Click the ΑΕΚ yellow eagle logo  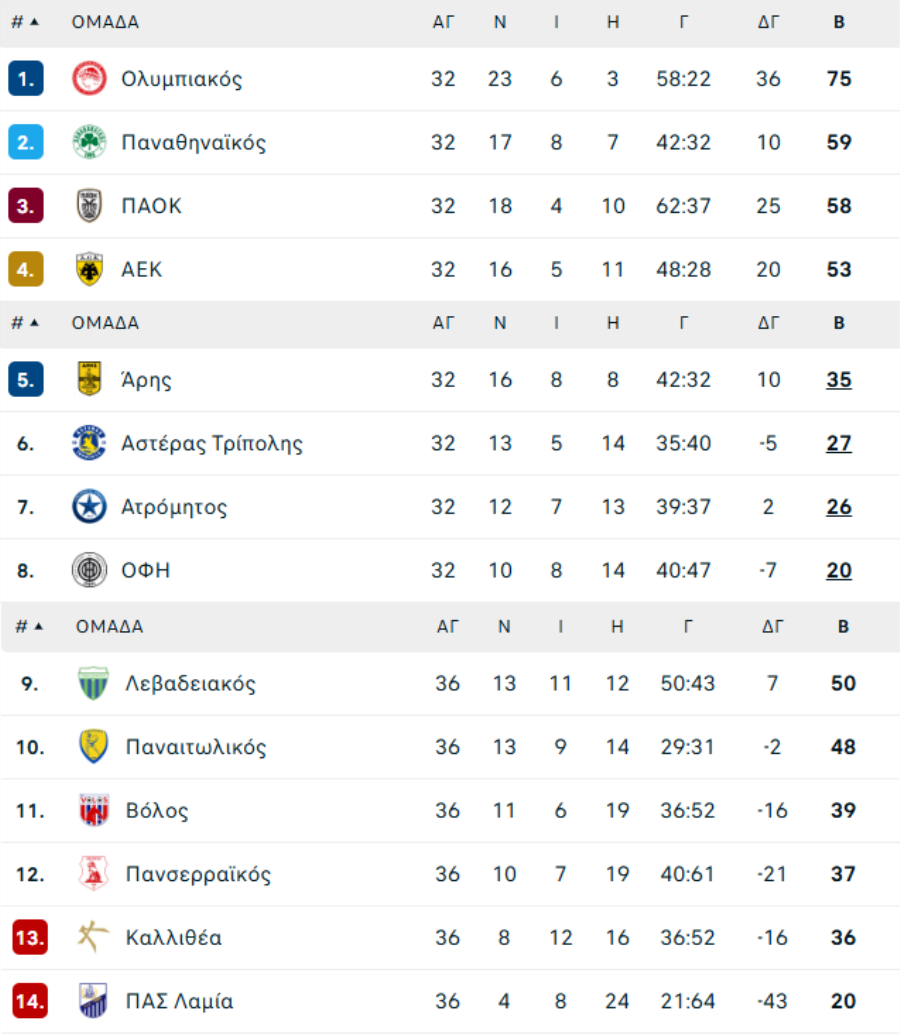[x=89, y=269]
